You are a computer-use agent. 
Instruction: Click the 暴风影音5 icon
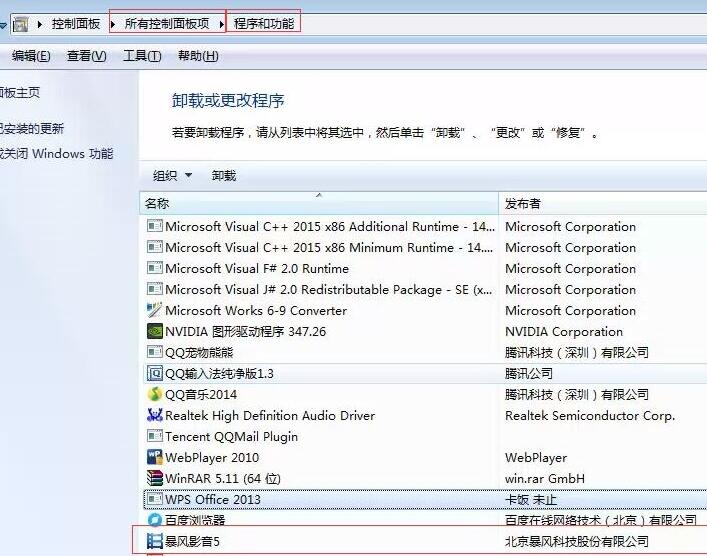click(155, 541)
